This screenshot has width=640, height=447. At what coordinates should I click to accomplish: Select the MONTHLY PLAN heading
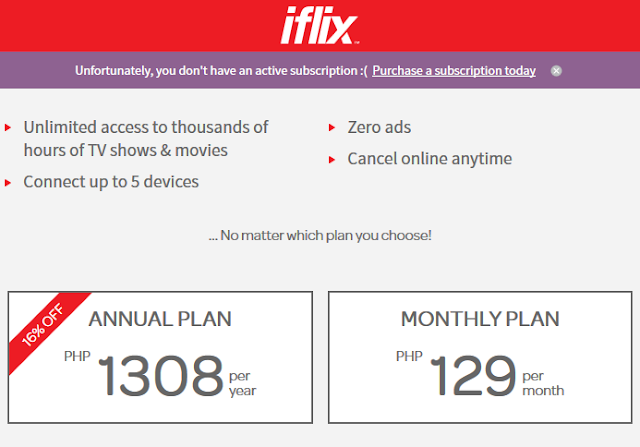pos(480,320)
